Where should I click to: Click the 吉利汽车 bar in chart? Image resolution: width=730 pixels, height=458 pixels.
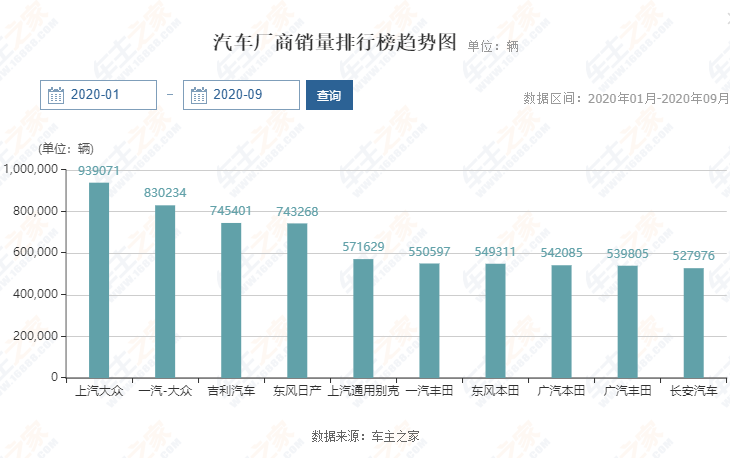coord(231,300)
